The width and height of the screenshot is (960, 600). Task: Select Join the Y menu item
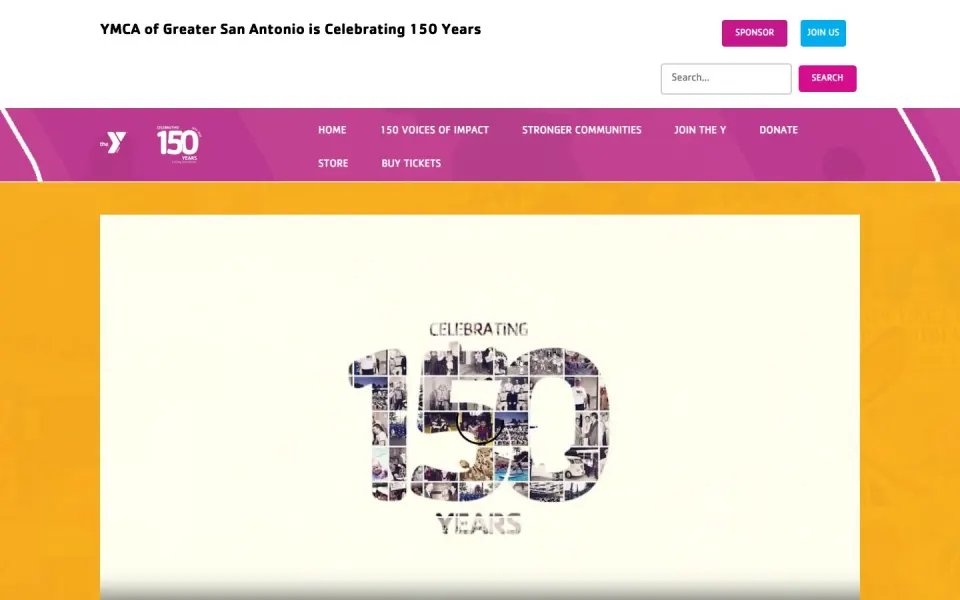coord(700,130)
